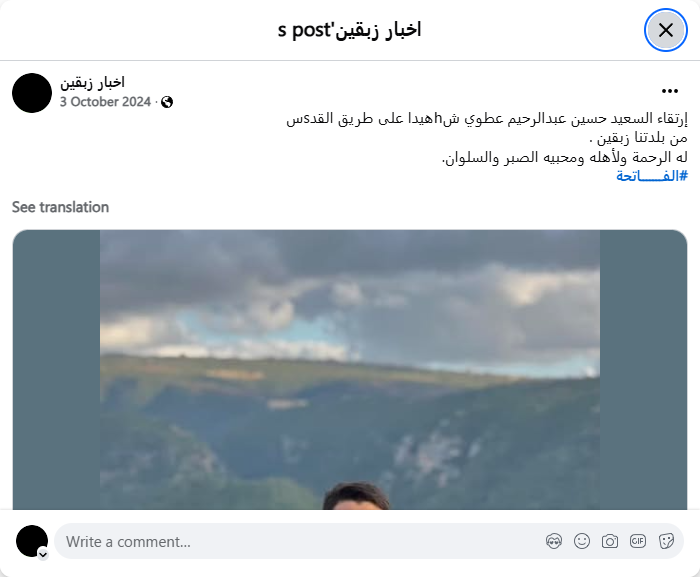Click the dialog title اخبار زبقين's post
The image size is (700, 577).
350,30
